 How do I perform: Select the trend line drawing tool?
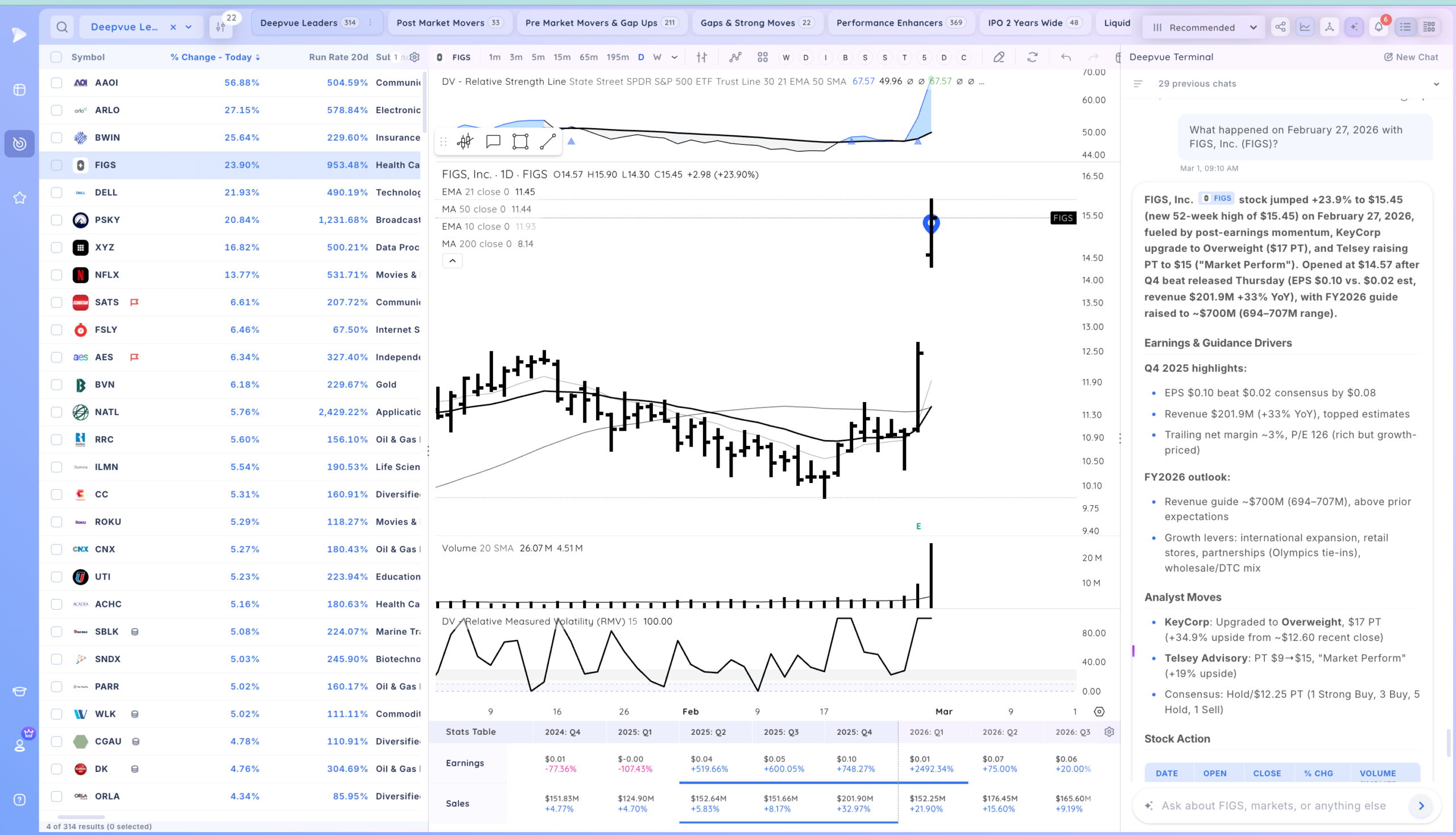point(548,142)
